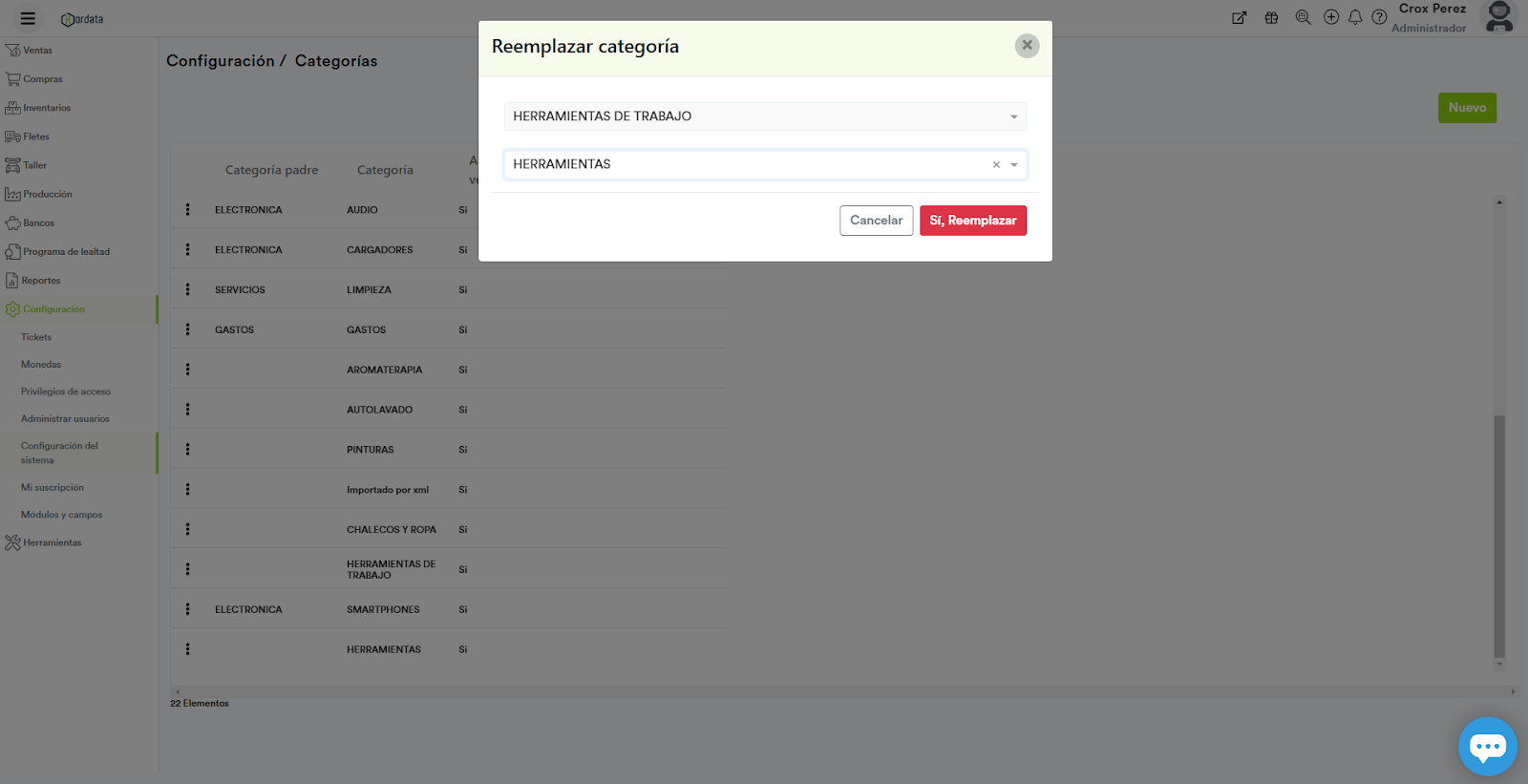Click the user avatar icon
Image resolution: width=1528 pixels, height=784 pixels.
(x=1499, y=17)
